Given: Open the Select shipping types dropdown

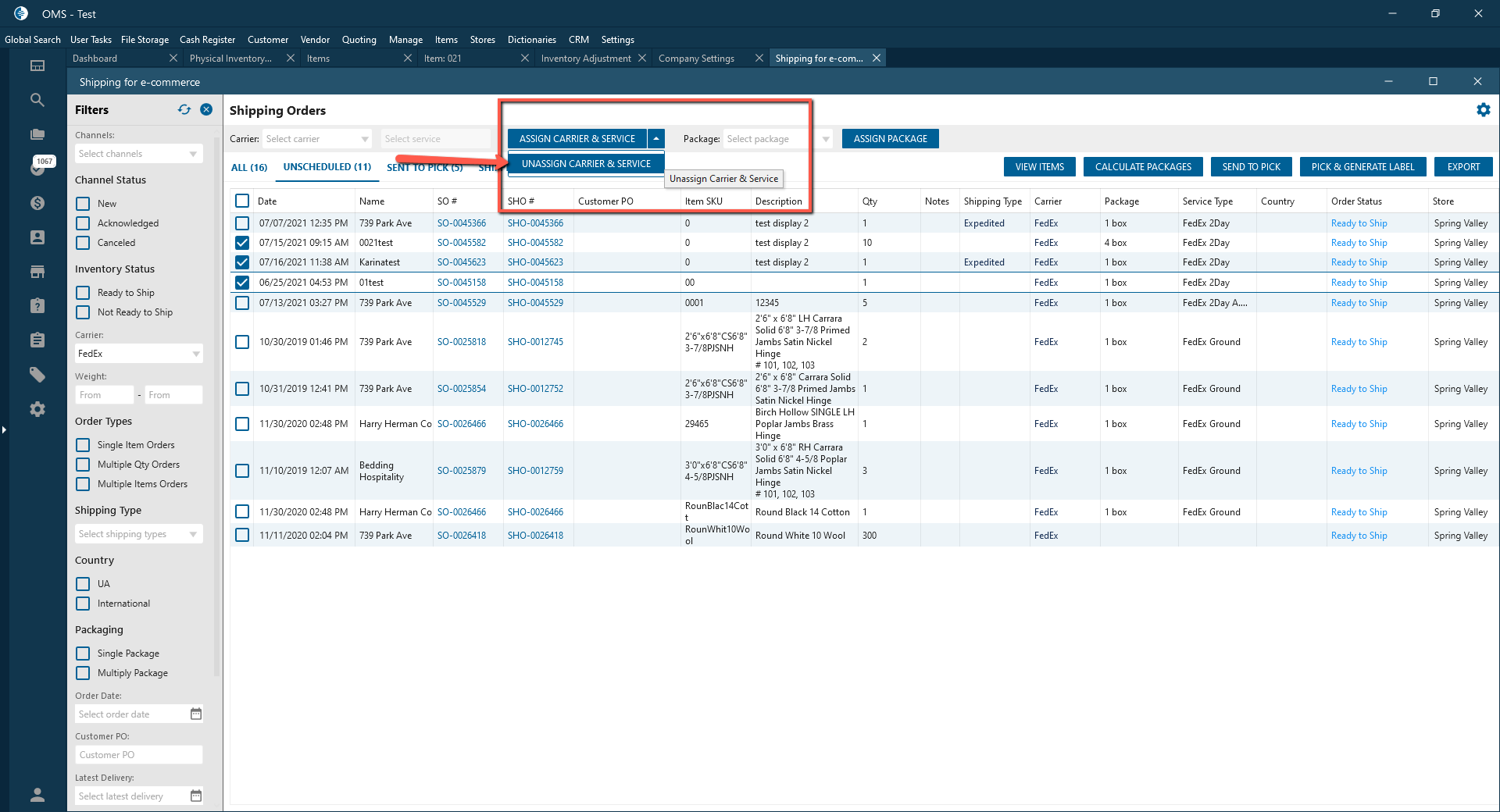Looking at the screenshot, I should click(x=139, y=534).
